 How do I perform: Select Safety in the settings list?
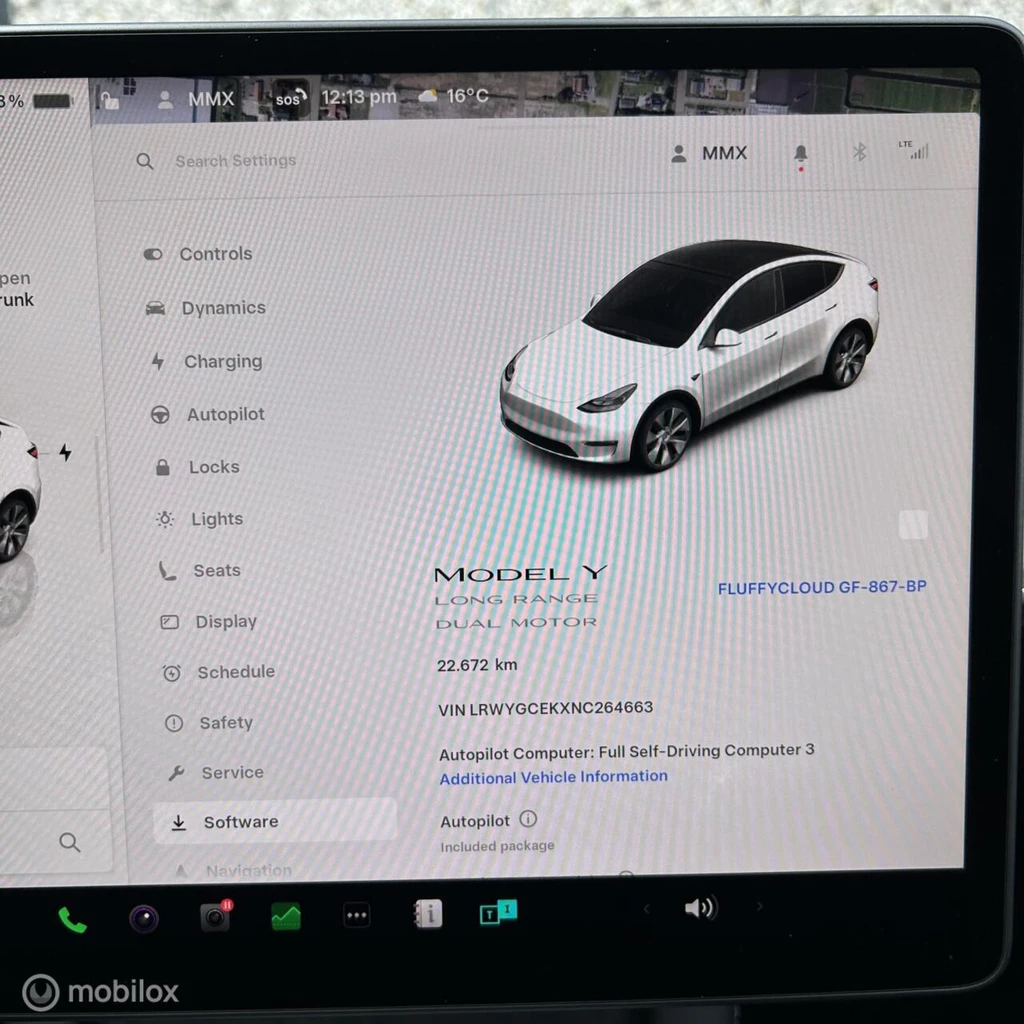[209, 722]
